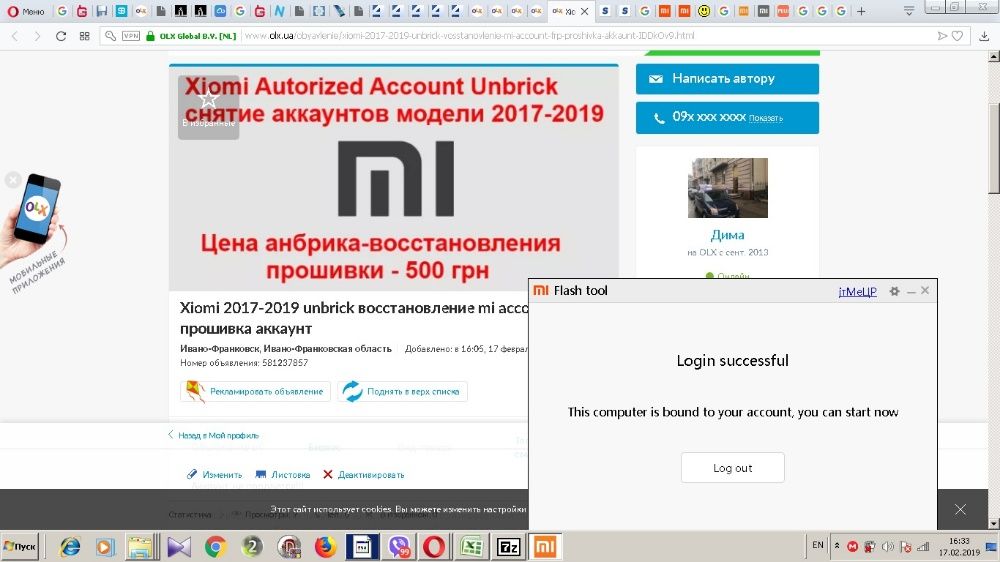Click the send-to-flow arrow icon
The width and height of the screenshot is (1000, 562).
(942, 36)
